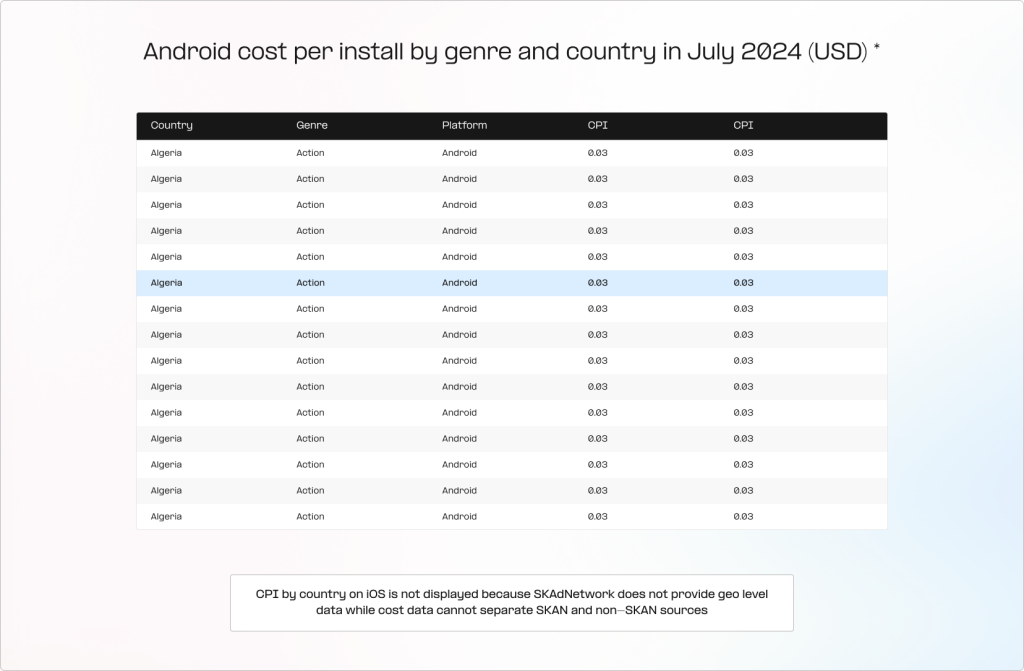Click "Algeria" in the second table row
1024x671 pixels.
166,179
